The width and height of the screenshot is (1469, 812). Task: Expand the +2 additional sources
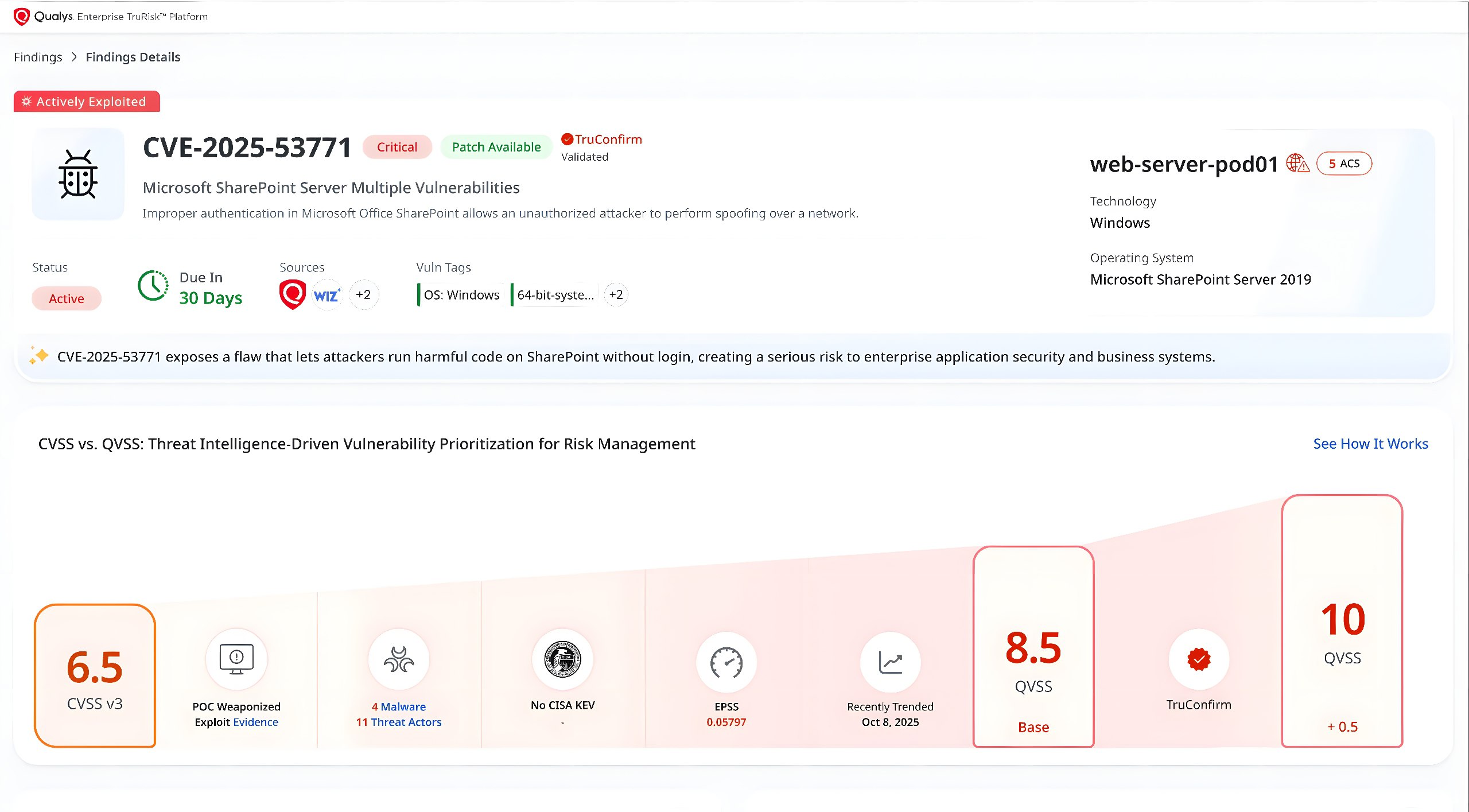pos(363,295)
